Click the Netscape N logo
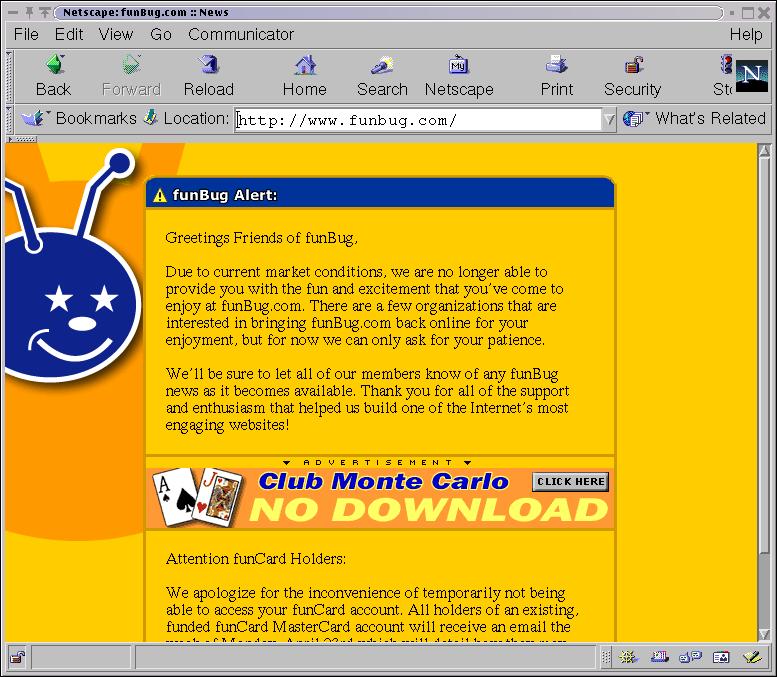The height and width of the screenshot is (677, 777). coord(751,76)
